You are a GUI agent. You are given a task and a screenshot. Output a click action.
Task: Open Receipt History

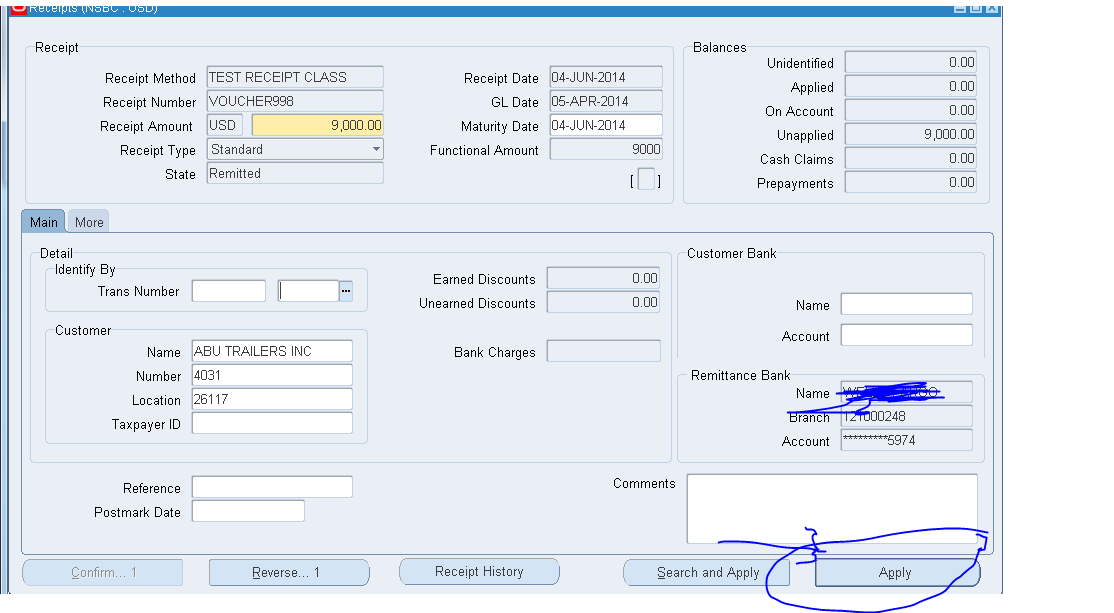(x=479, y=572)
